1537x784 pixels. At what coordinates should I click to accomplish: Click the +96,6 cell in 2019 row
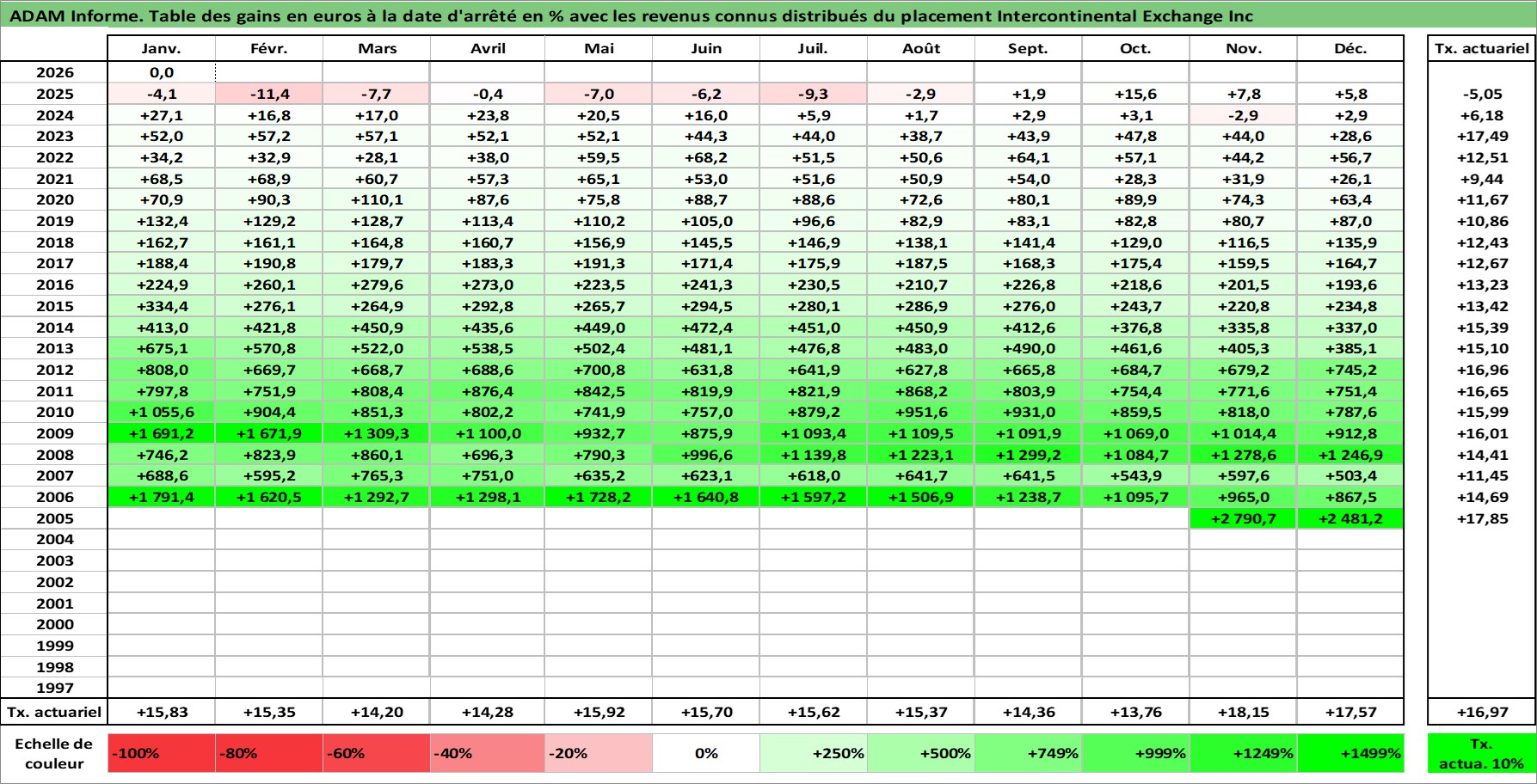click(814, 221)
